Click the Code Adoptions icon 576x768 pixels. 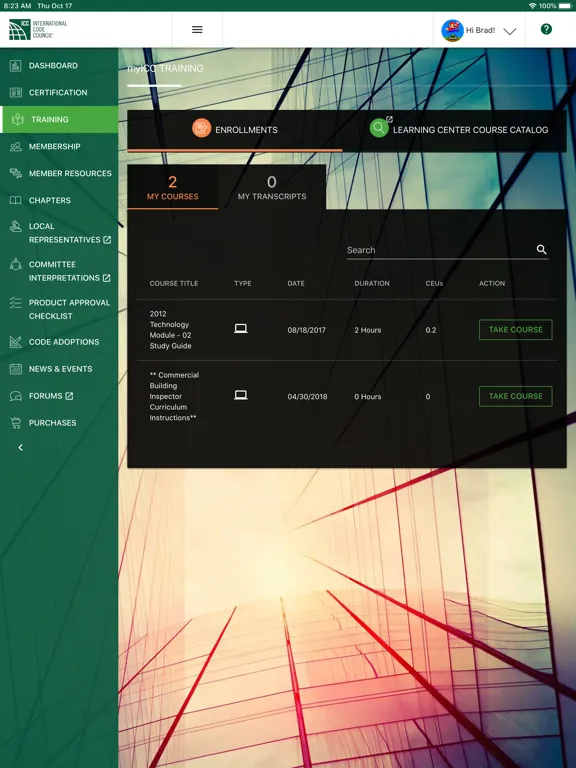16,342
